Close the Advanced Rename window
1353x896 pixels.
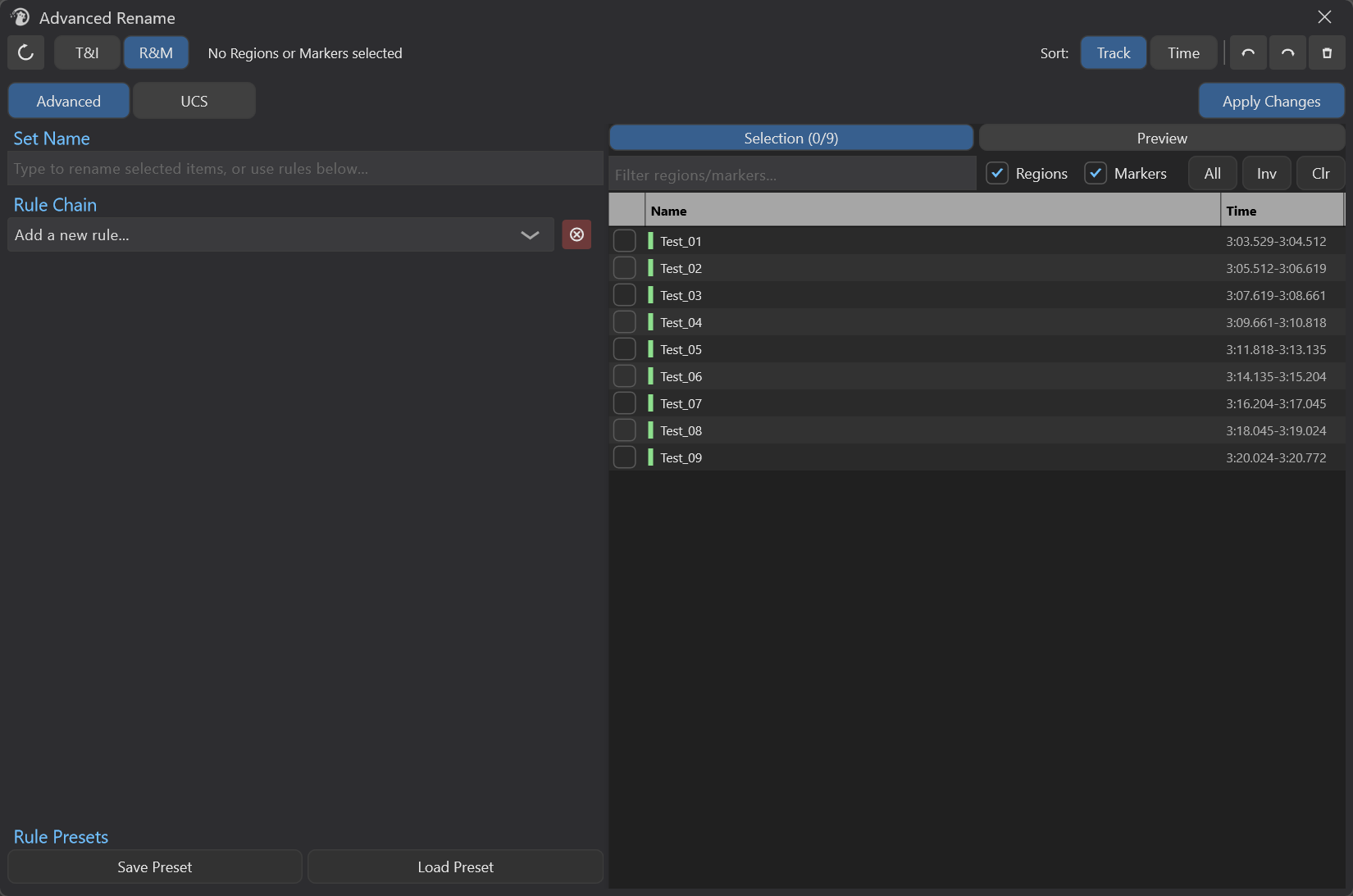pos(1324,16)
